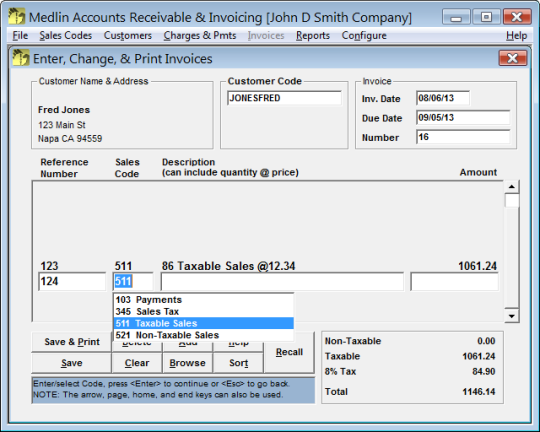This screenshot has height=432, width=540.
Task: Click the Total value 1146.14
Action: (479, 392)
